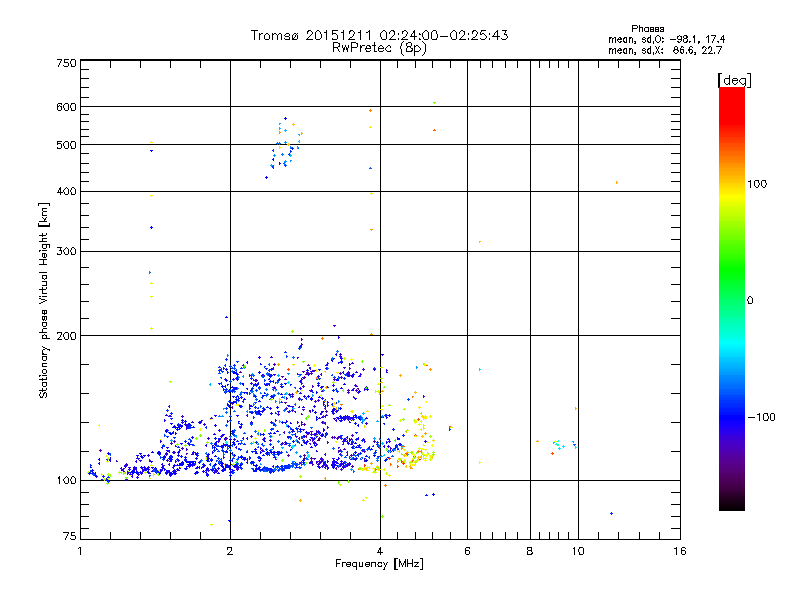The width and height of the screenshot is (800, 600).
Task: Click the 'mean, sd,X: 86.6, 22.7' text
Action: coord(665,50)
